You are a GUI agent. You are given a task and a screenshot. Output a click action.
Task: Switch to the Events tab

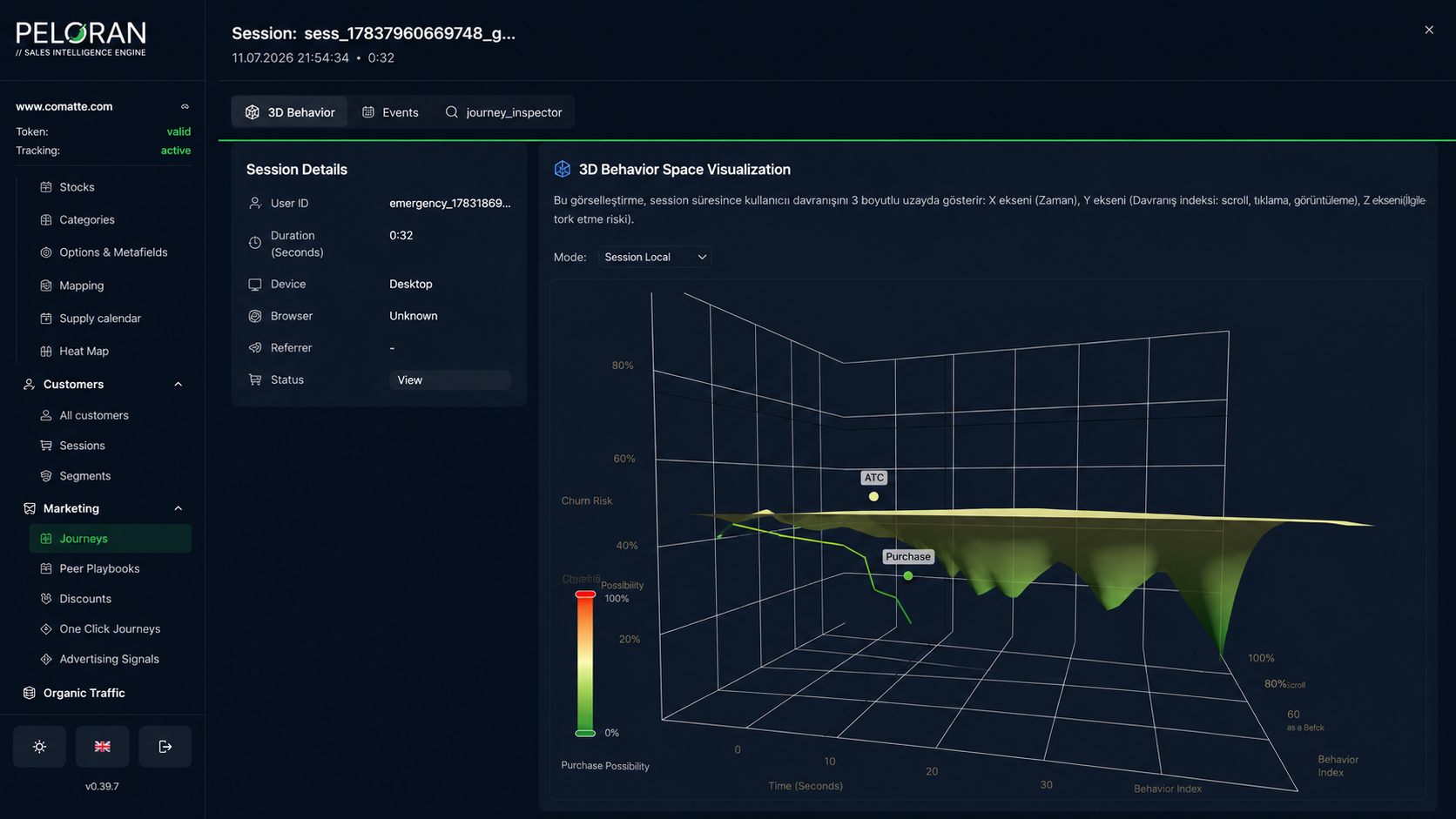click(x=391, y=112)
